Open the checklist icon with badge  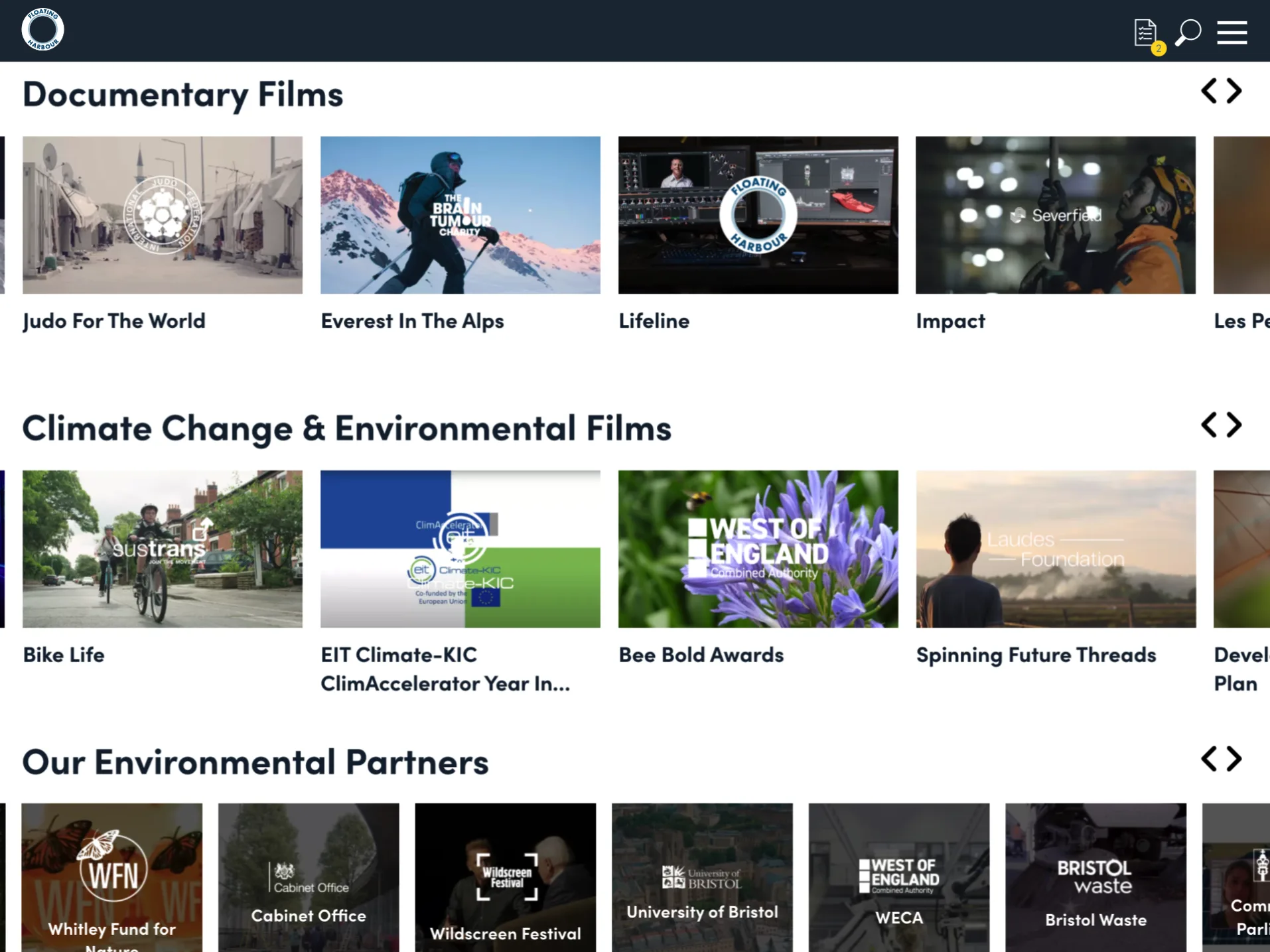pyautogui.click(x=1146, y=33)
